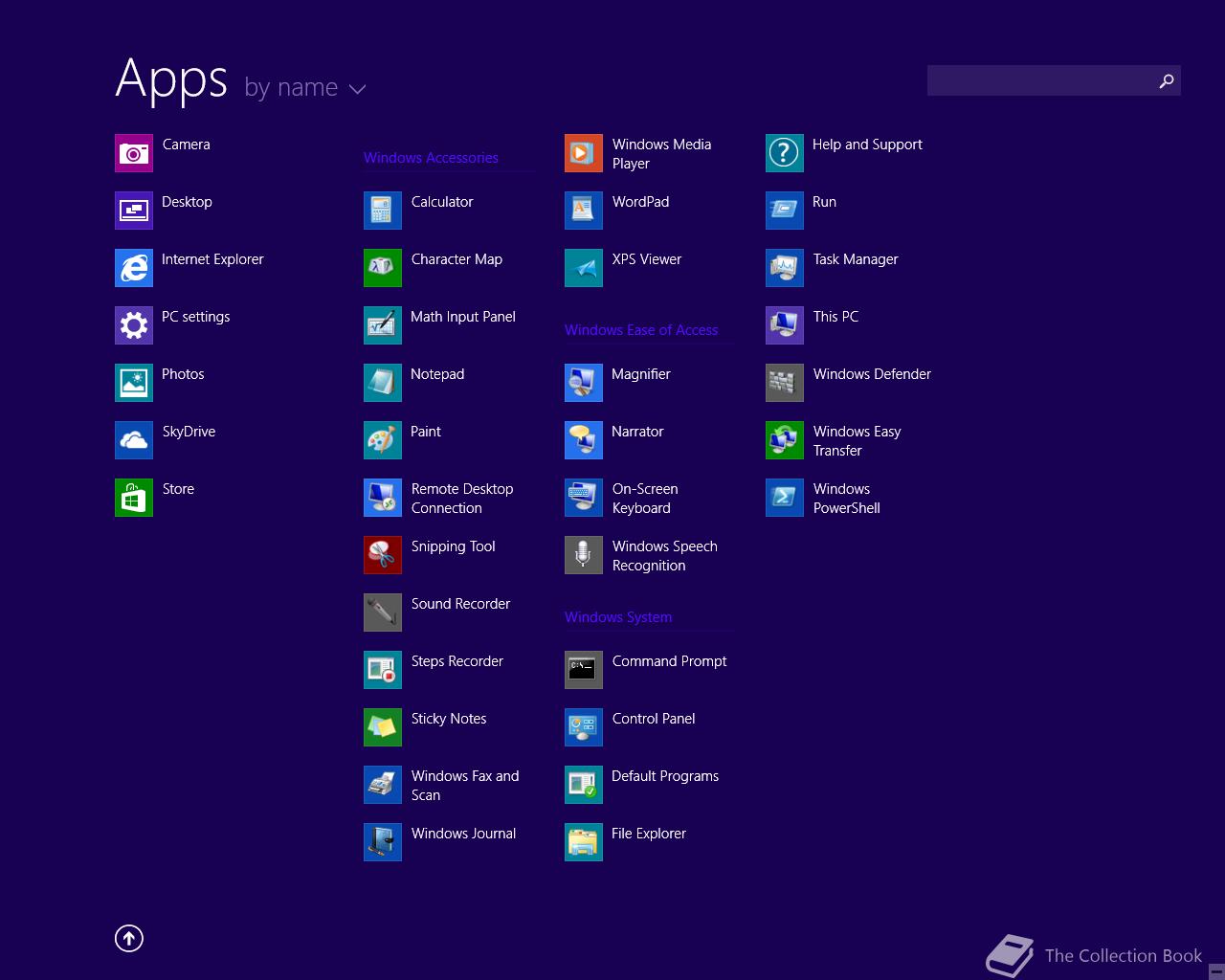Click the "Character Map" label

pos(457,259)
